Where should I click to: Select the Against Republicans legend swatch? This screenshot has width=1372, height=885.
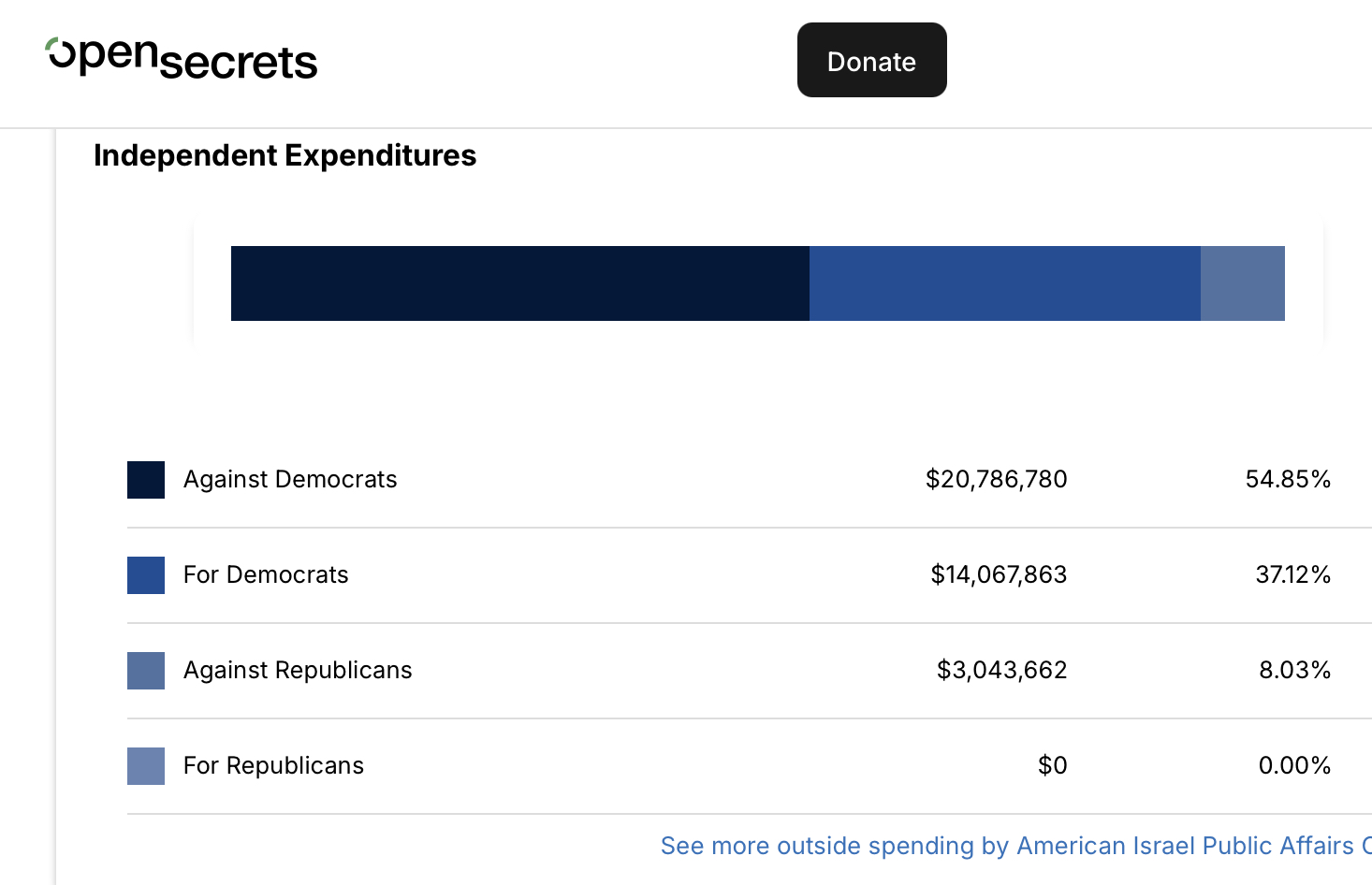pos(146,671)
